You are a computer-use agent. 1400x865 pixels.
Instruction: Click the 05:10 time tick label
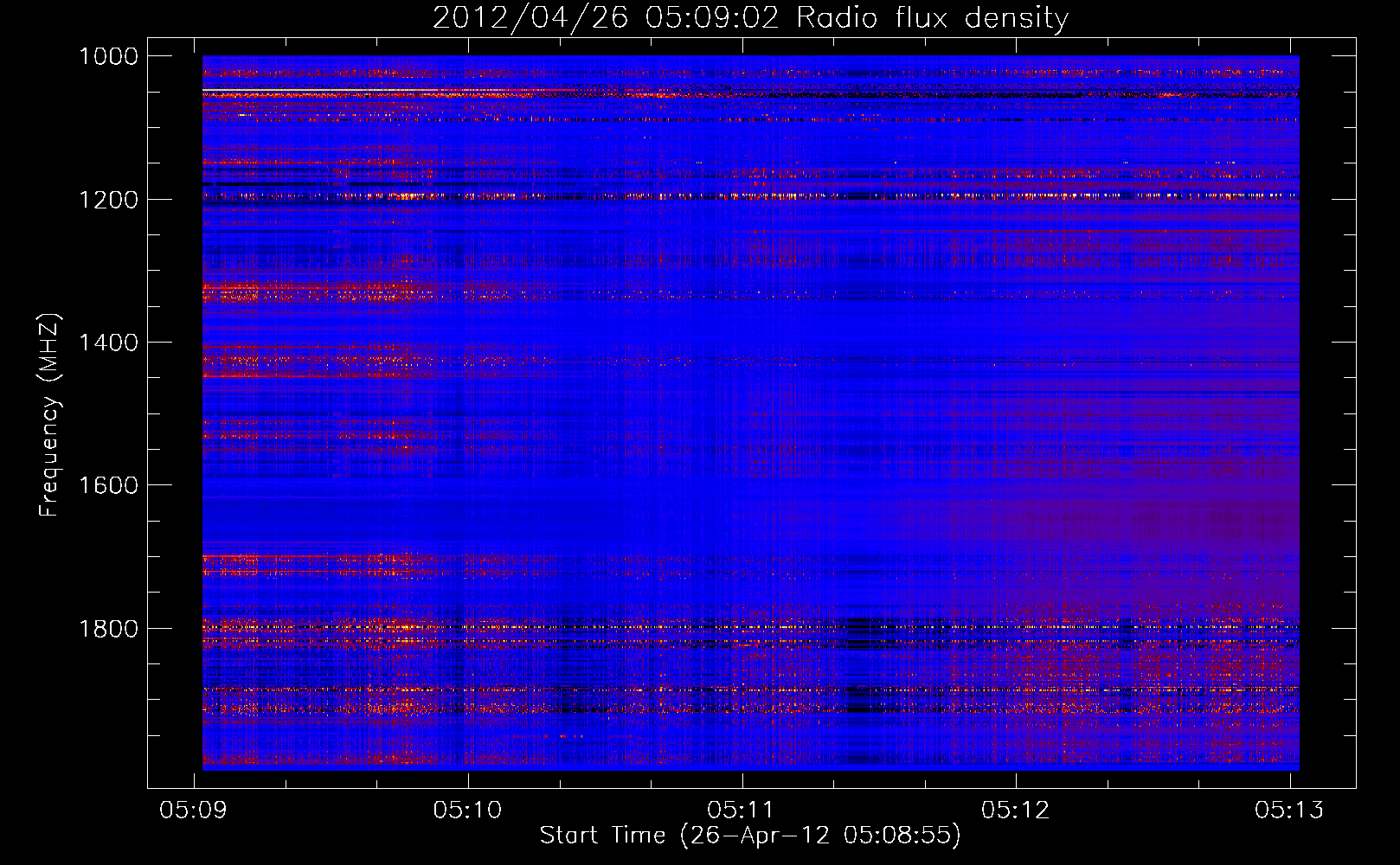click(x=468, y=810)
